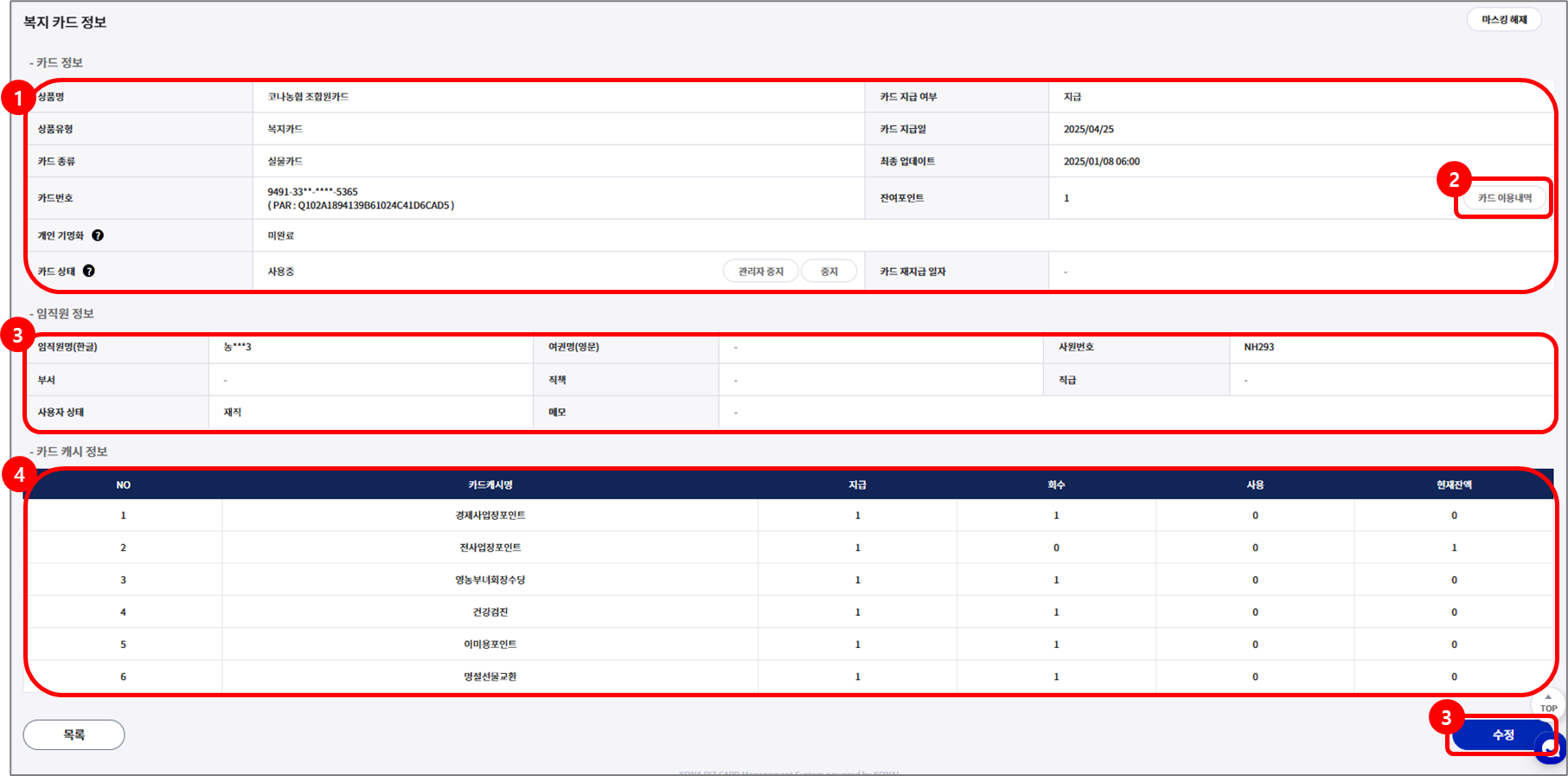Click the 관리자 중지 button
Screen dimensions: 1568x776
760,272
